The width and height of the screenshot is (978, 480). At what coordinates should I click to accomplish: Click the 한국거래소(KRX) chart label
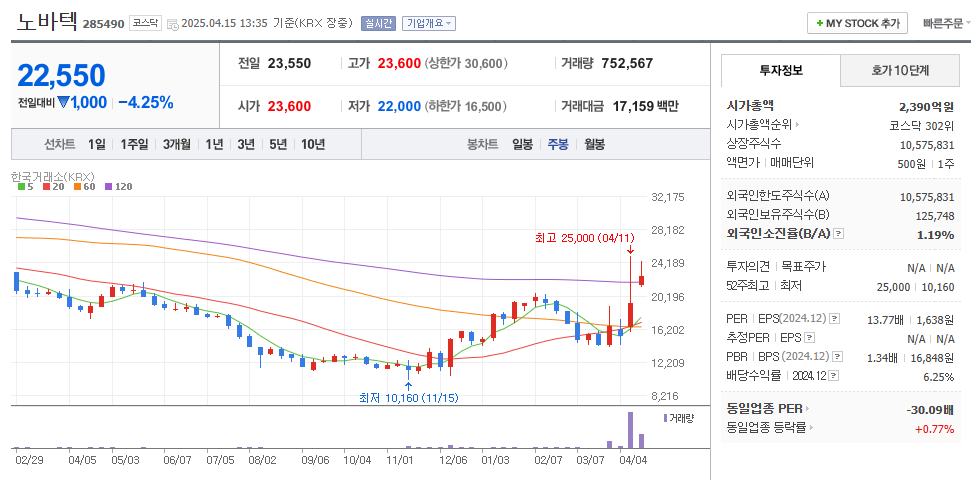click(x=52, y=176)
